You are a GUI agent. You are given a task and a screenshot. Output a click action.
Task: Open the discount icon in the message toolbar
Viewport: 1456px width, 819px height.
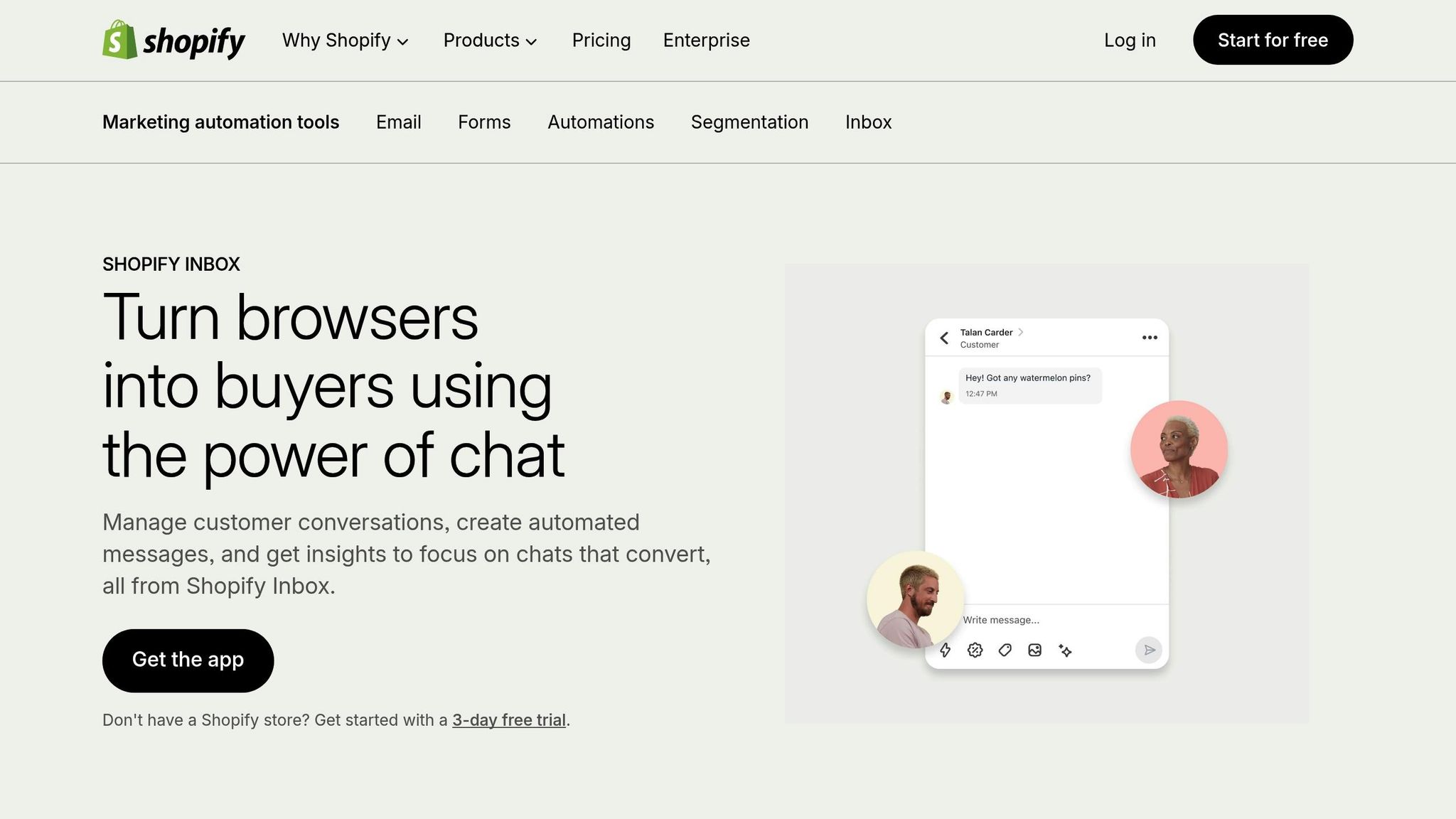click(x=975, y=650)
